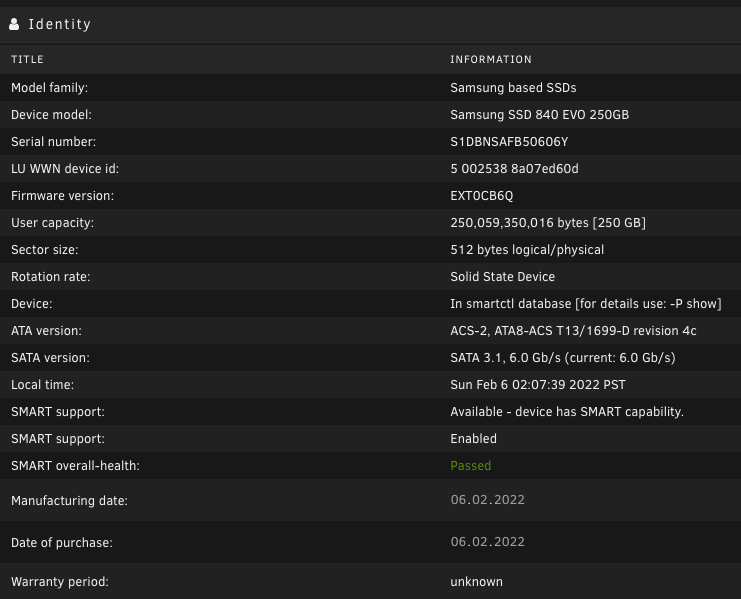Click the Solid State Device rotation rate
The height and width of the screenshot is (599, 741).
502,277
